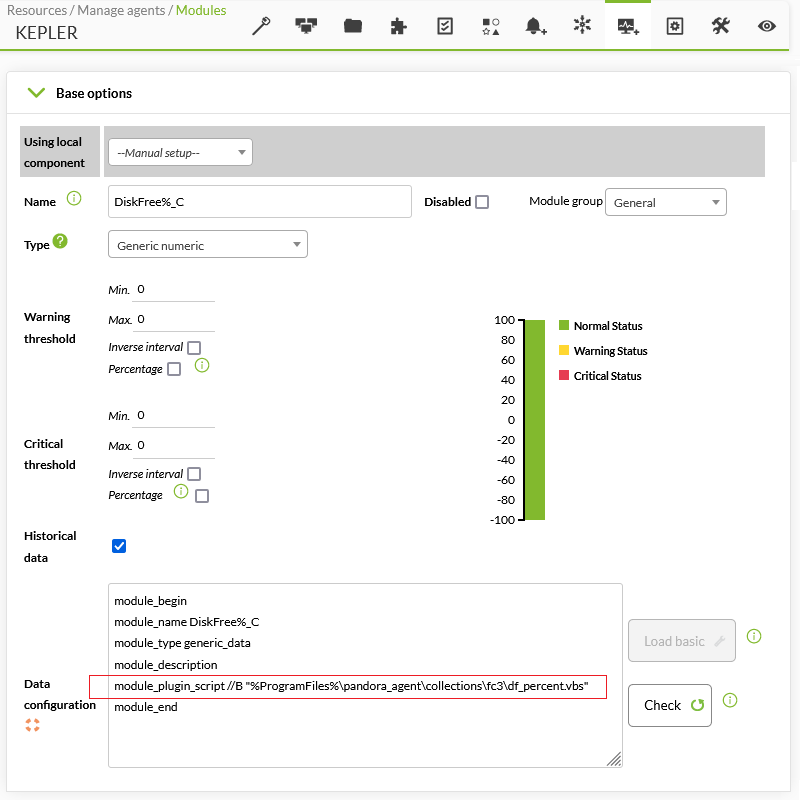Toggle Warning threshold Inverse interval checkbox
The width and height of the screenshot is (800, 800).
[x=194, y=348]
